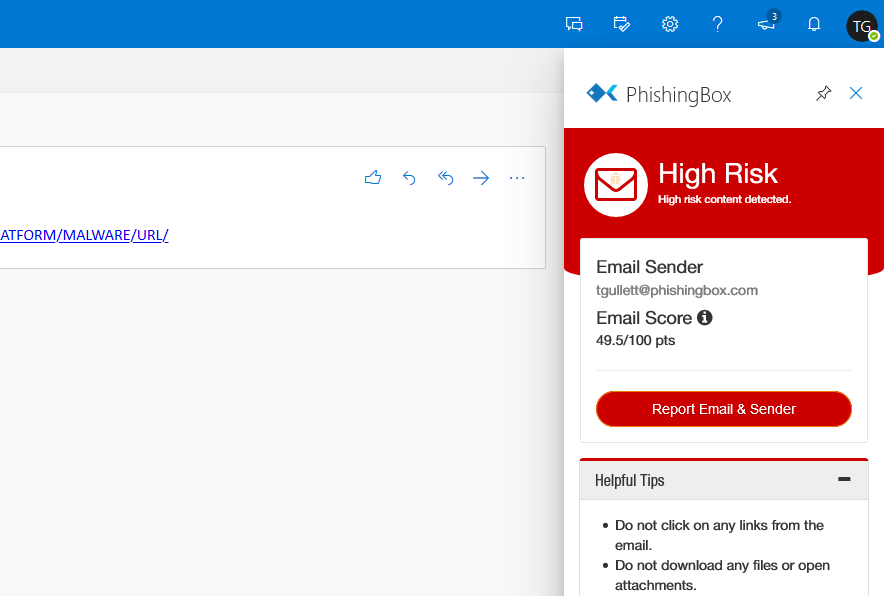Click the High Risk envelope icon
The width and height of the screenshot is (884, 596).
coord(616,185)
